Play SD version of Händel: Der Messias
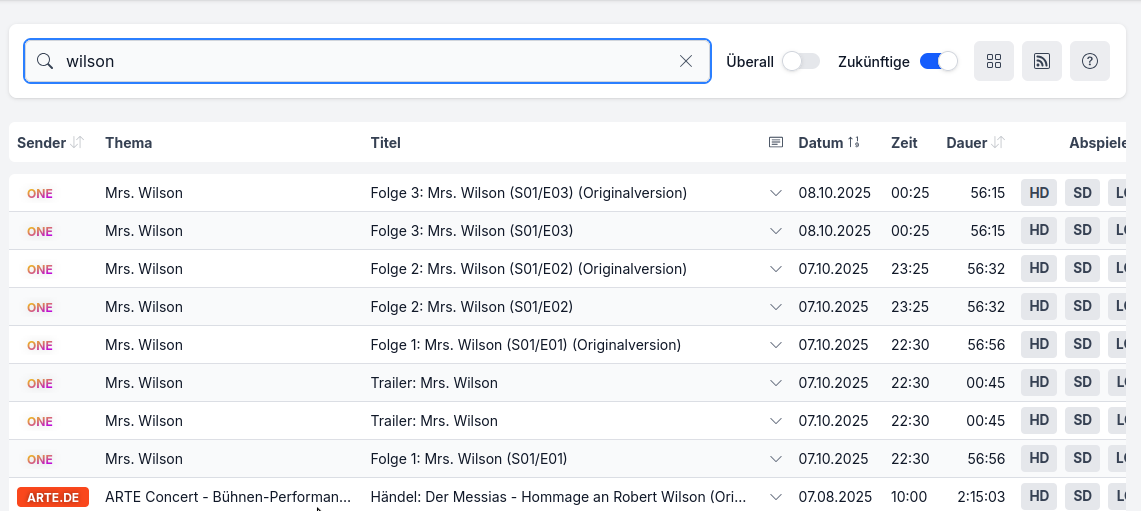The height and width of the screenshot is (511, 1141). tap(1082, 497)
